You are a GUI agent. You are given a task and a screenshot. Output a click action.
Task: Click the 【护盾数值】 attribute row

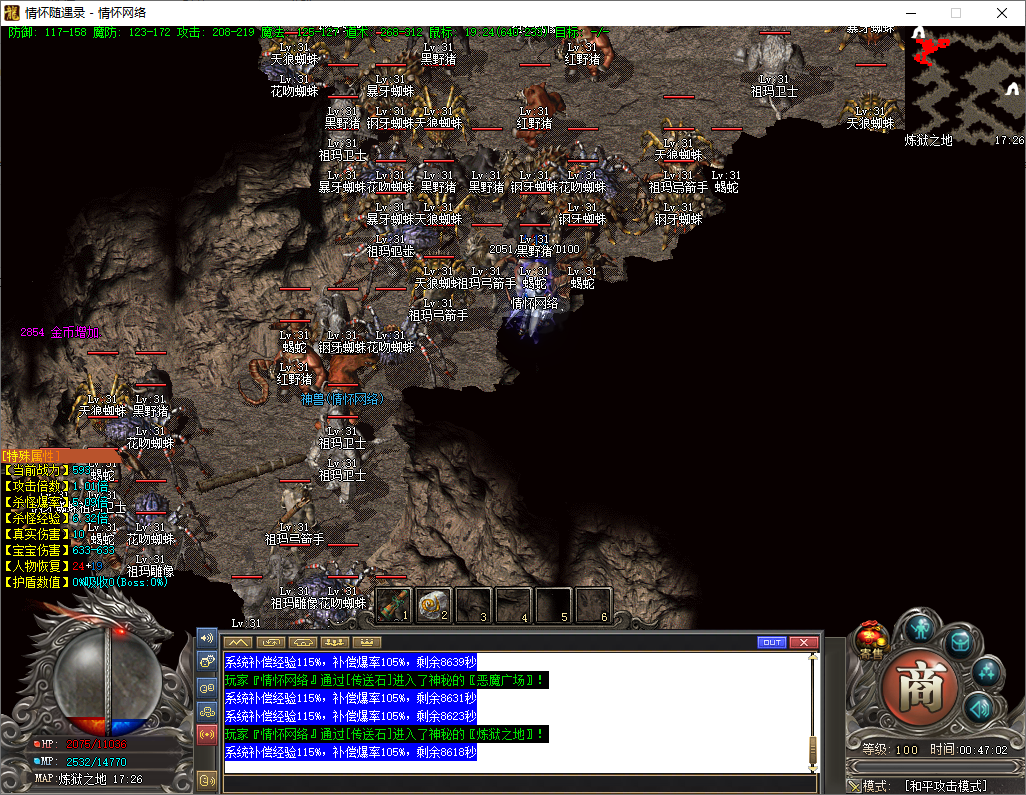pyautogui.click(x=85, y=582)
